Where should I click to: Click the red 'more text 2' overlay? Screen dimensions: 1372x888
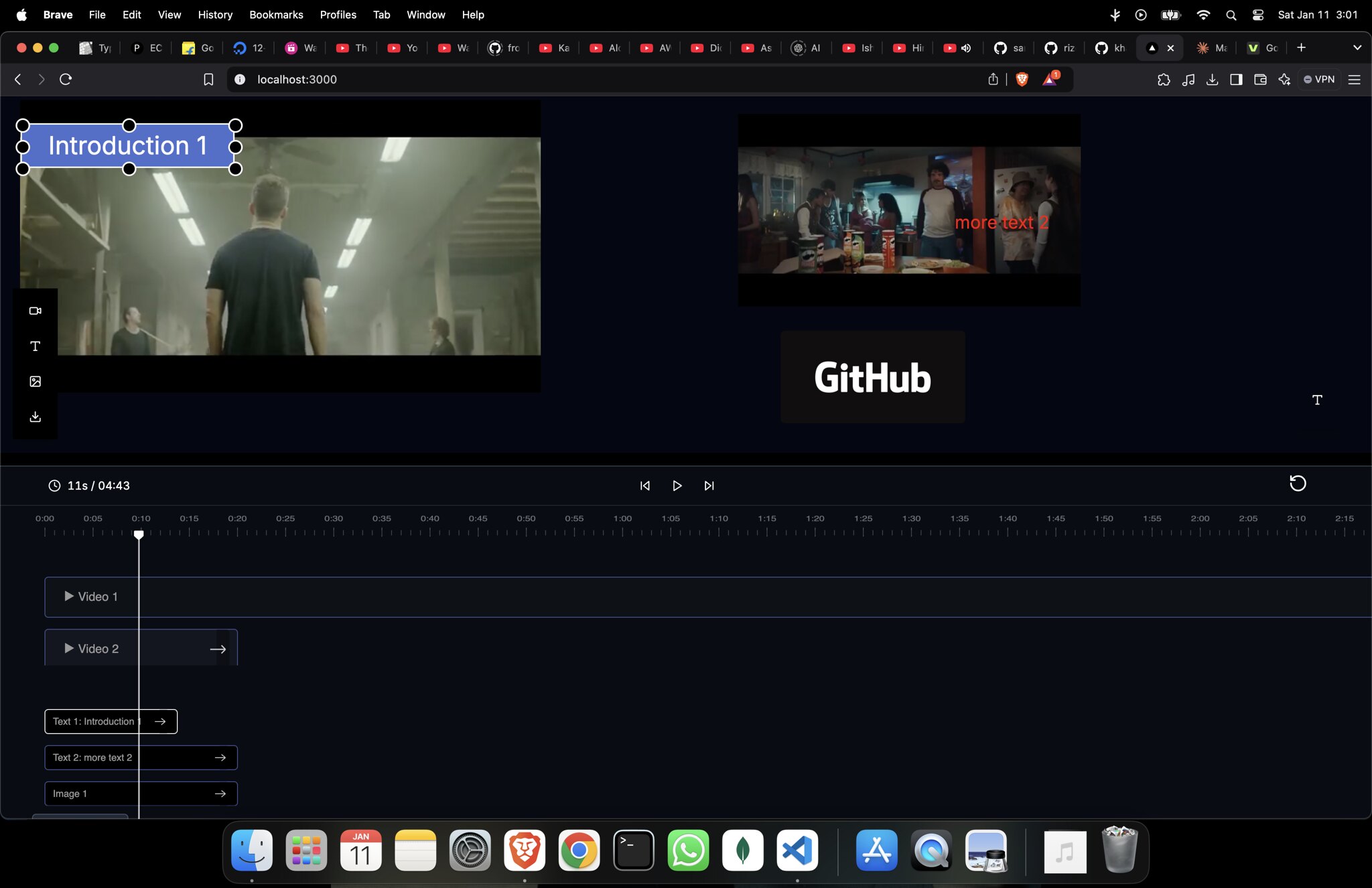1002,222
